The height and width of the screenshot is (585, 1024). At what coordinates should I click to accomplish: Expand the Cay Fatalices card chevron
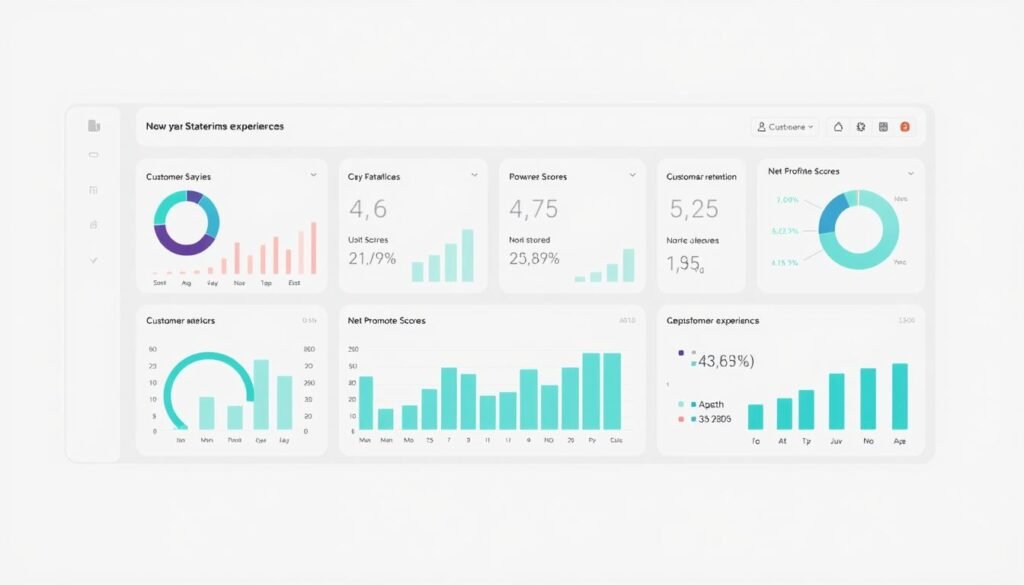474,175
